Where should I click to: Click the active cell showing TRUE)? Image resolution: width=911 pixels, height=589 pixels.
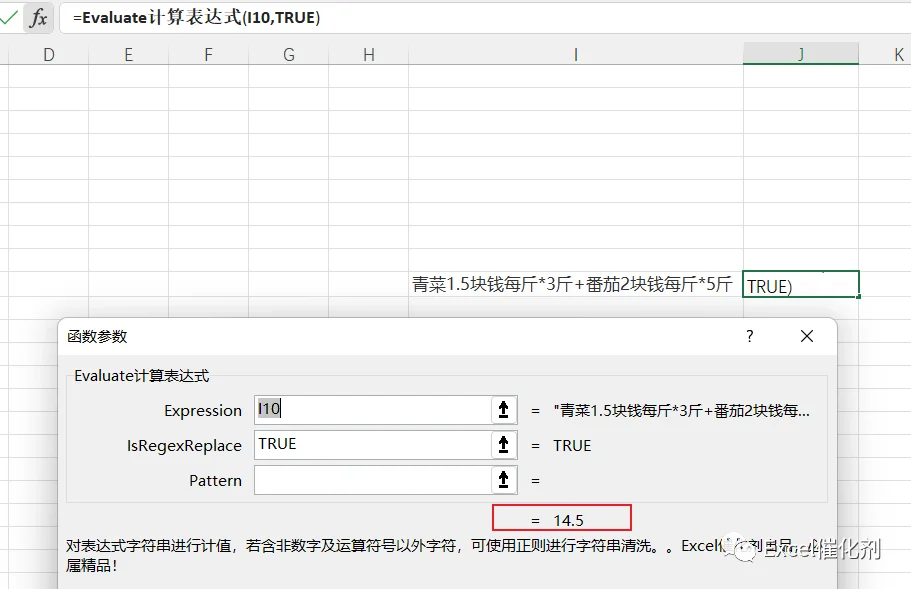coord(801,284)
